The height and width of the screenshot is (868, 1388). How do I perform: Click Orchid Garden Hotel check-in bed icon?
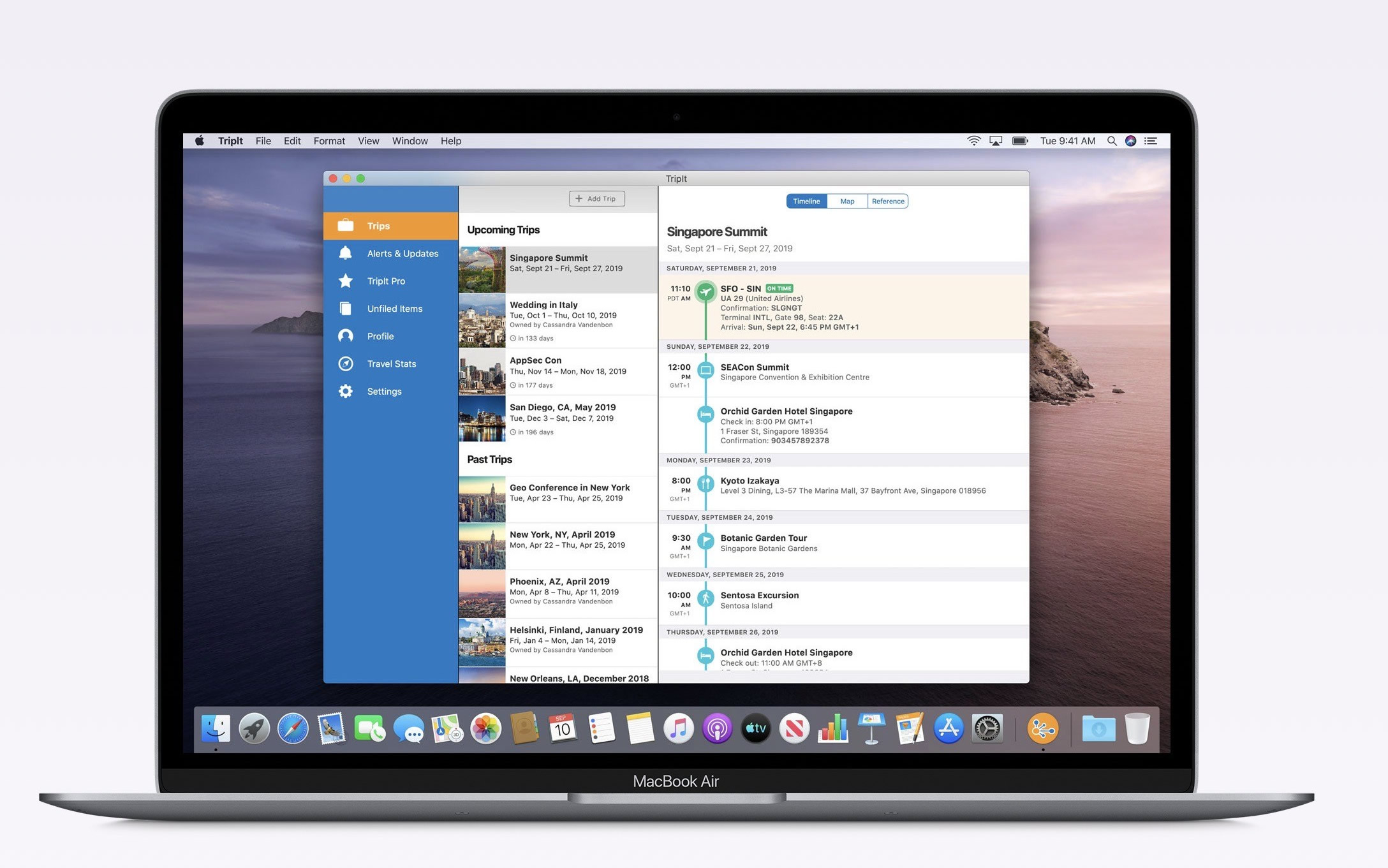[x=705, y=415]
